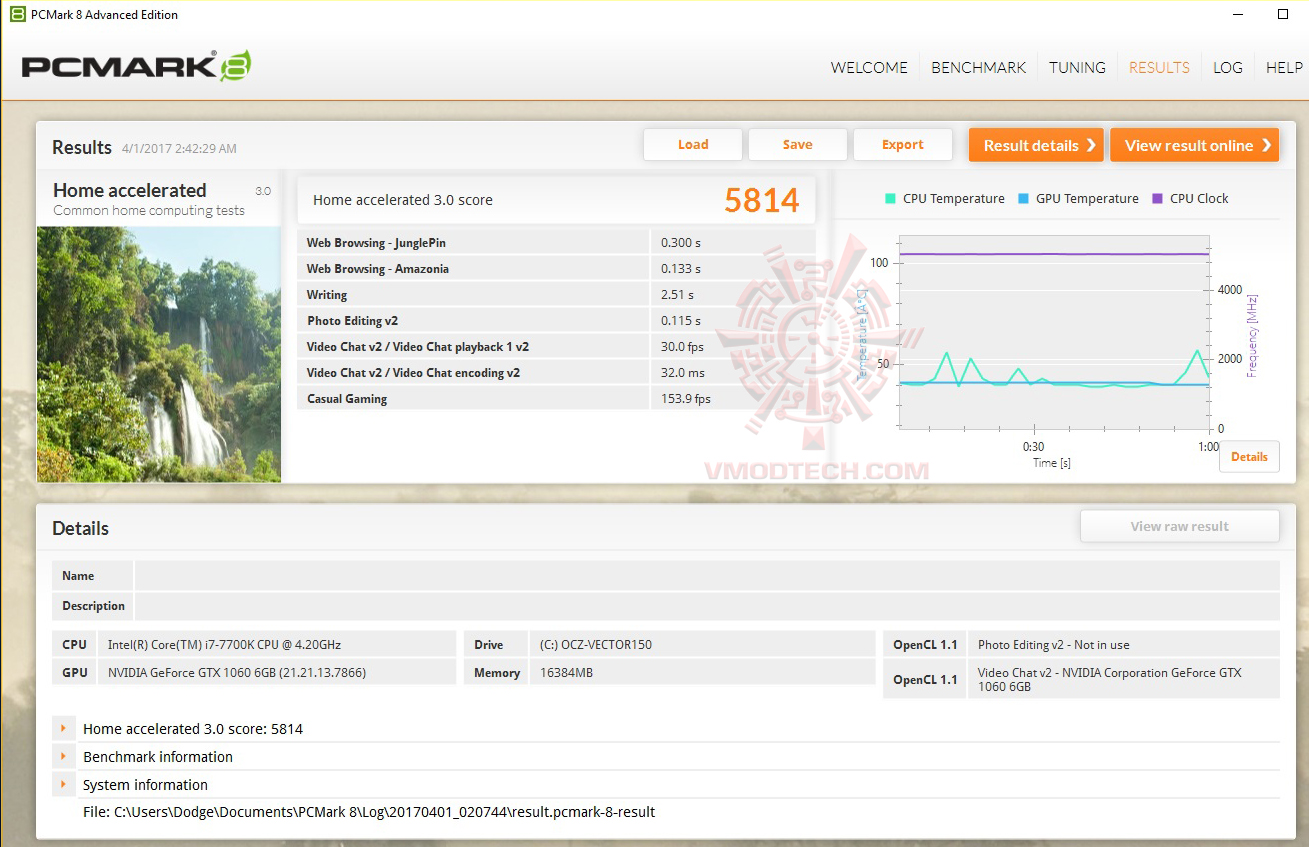Maximize the PCMark 8 window
Viewport: 1309px width, 847px height.
tap(1283, 14)
